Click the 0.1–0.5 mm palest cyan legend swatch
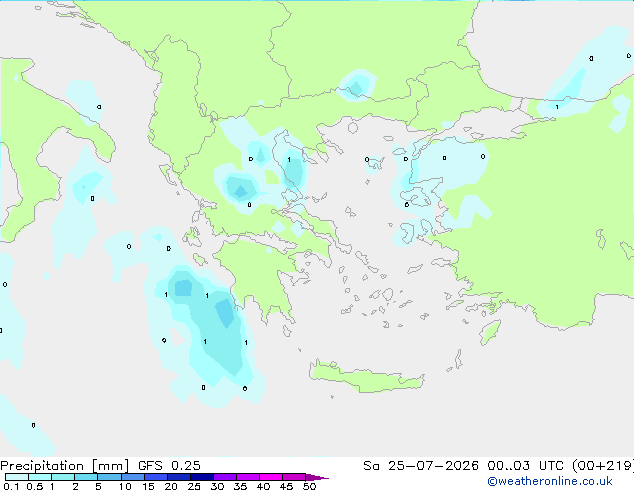634x490 pixels. coord(17,477)
